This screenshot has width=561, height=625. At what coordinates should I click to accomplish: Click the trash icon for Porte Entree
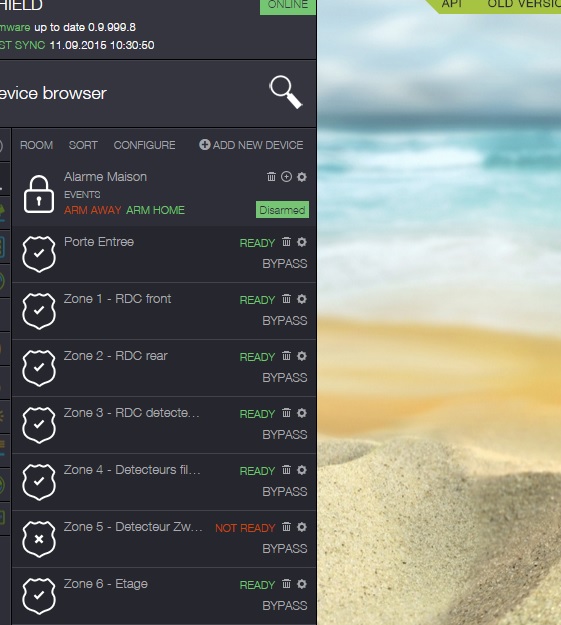(286, 242)
